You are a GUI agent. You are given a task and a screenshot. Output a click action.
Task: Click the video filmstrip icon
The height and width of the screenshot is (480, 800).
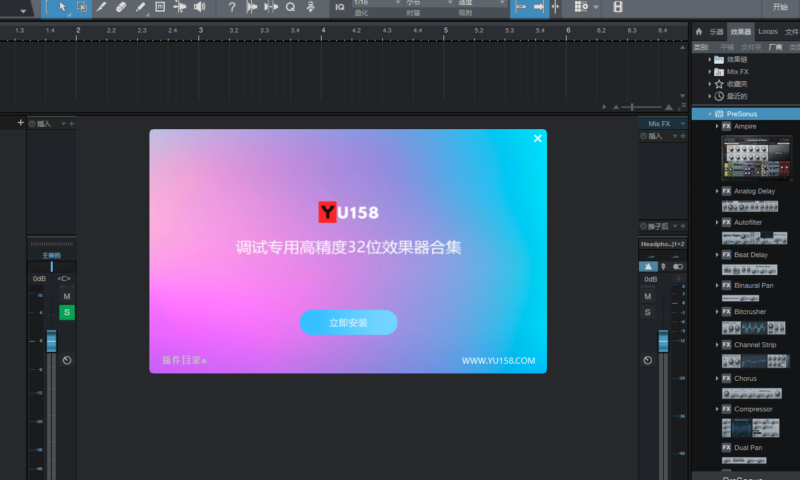coord(617,8)
